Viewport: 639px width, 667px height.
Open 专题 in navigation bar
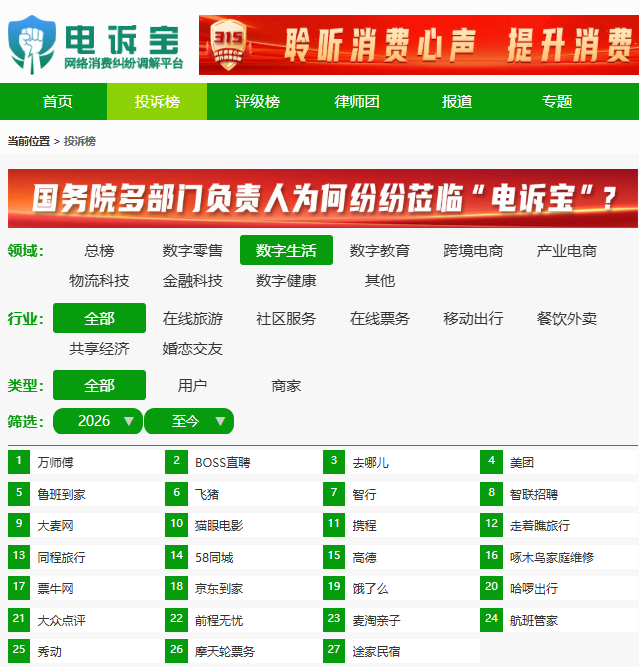[556, 102]
